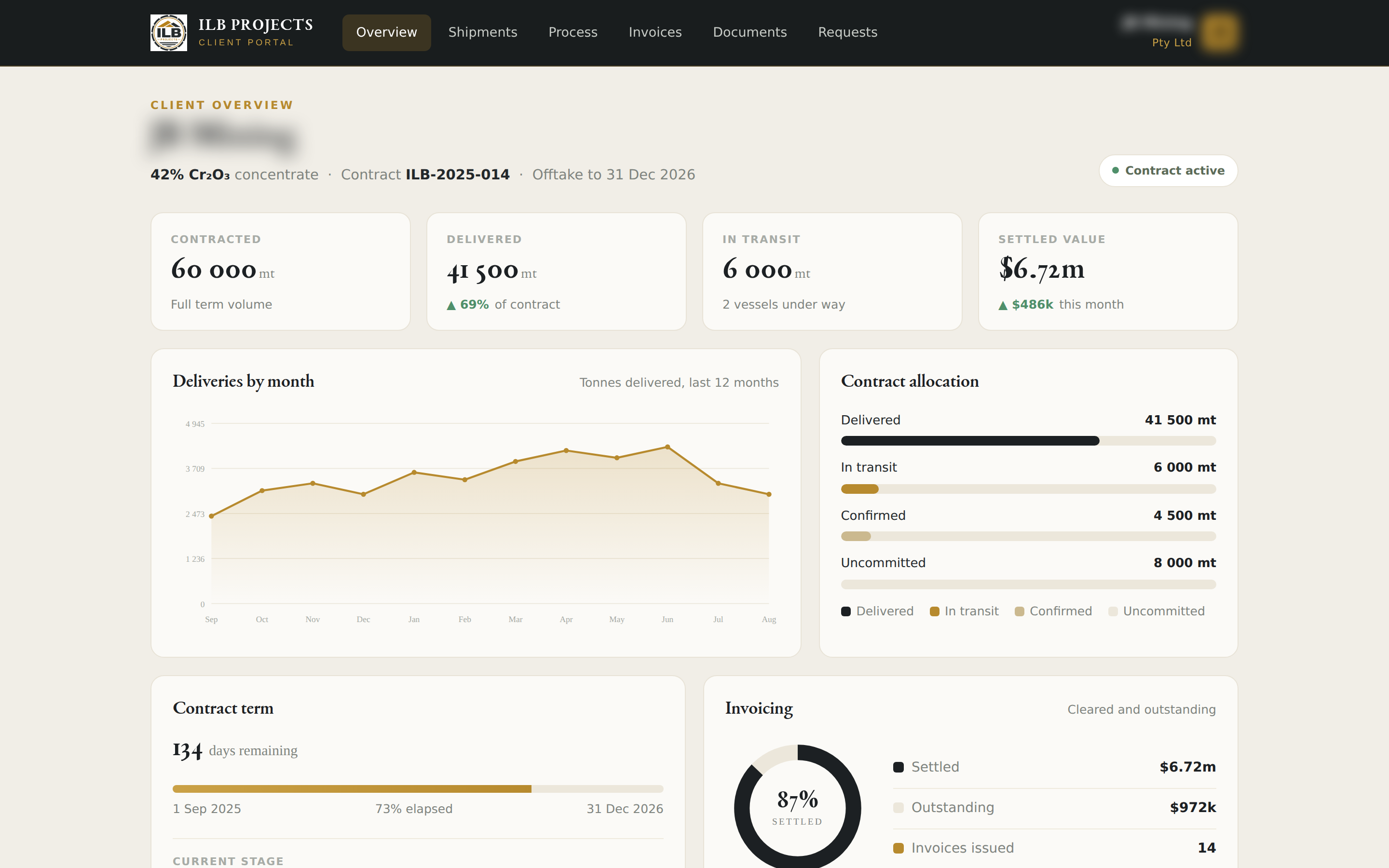Click the In transit legend swatch
1389x868 pixels.
[x=934, y=611]
